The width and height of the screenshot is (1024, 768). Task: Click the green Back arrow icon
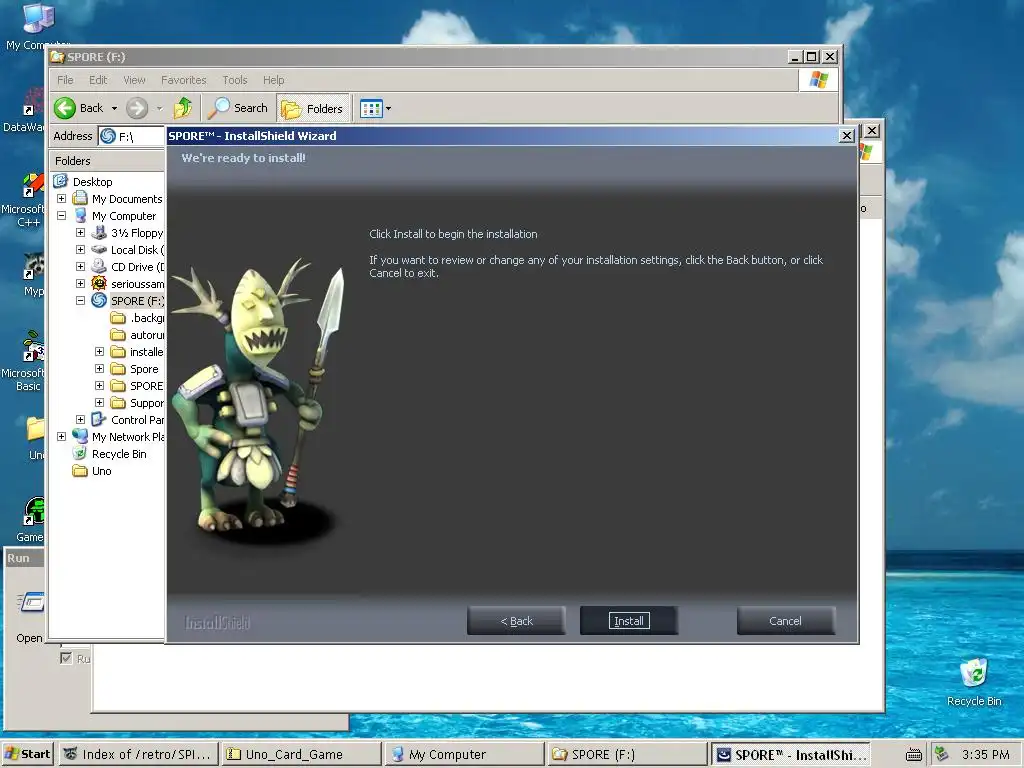click(65, 108)
